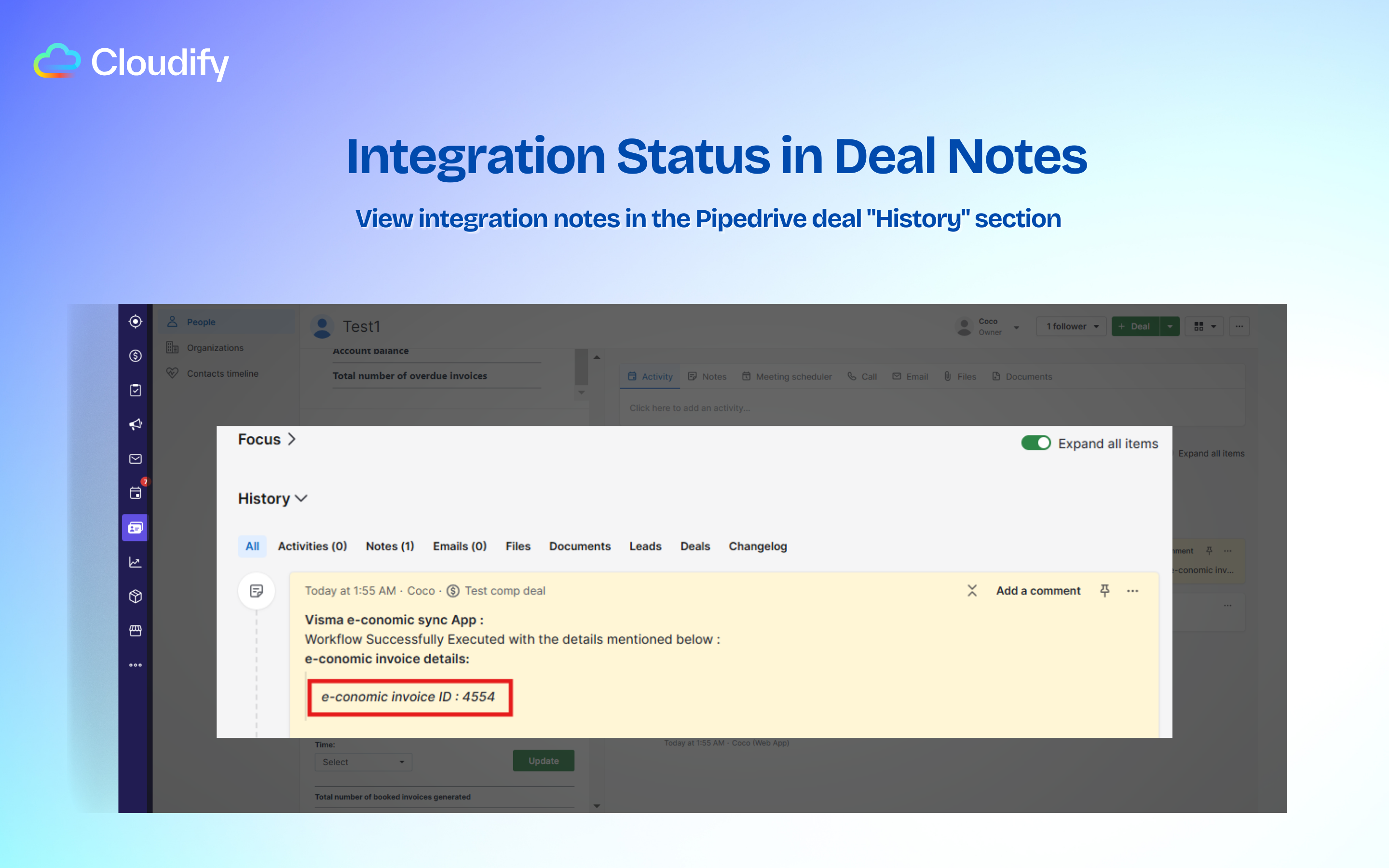Screen dimensions: 1389x868
Task: Click the Coco owner avatar
Action: (x=964, y=326)
